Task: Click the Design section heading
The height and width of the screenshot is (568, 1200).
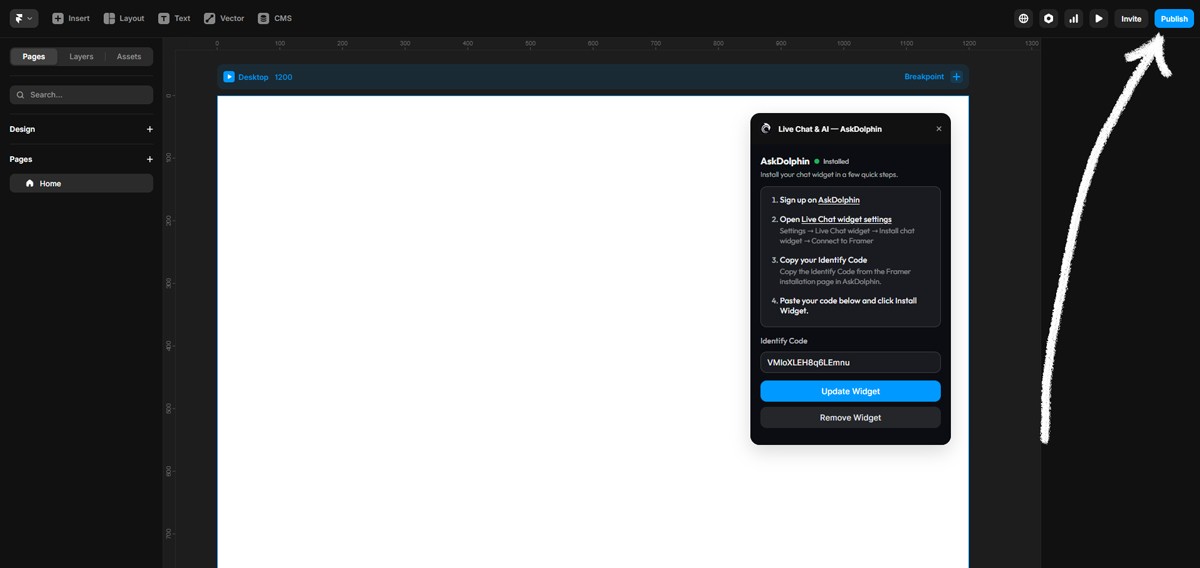Action: pos(22,129)
